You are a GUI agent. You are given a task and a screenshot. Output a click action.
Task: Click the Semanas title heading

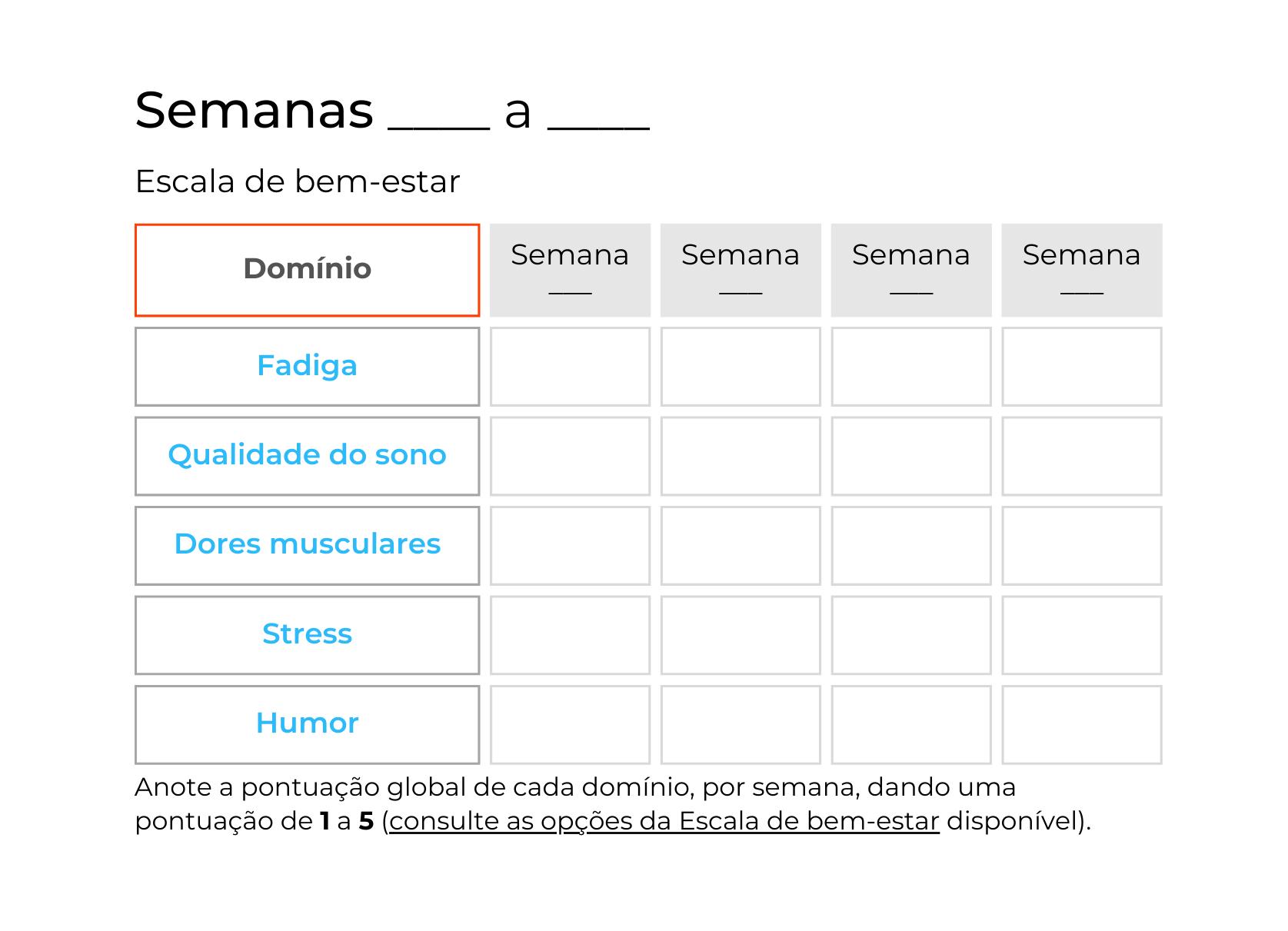[391, 110]
